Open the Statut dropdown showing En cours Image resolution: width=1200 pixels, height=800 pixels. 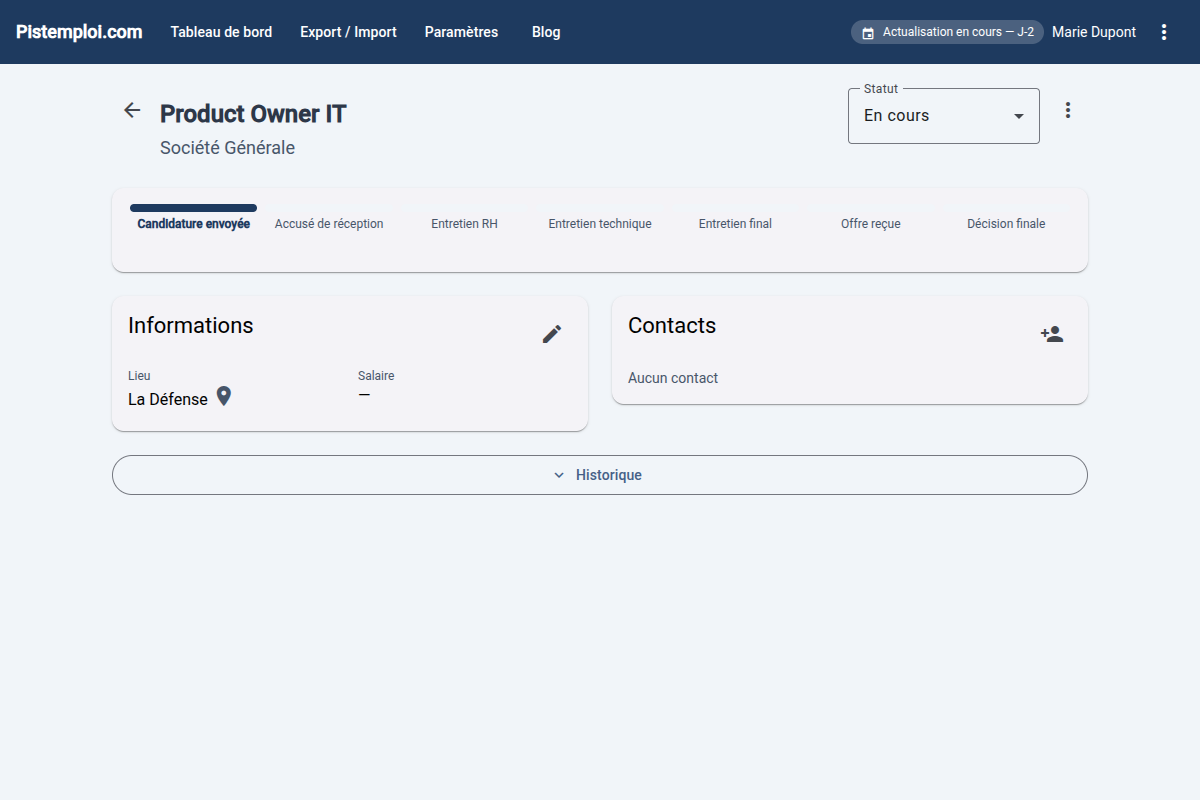(943, 116)
